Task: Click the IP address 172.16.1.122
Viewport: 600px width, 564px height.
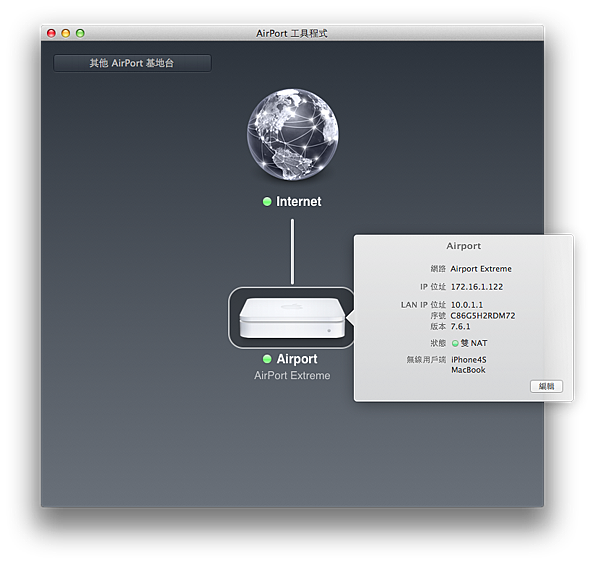Action: [x=477, y=287]
